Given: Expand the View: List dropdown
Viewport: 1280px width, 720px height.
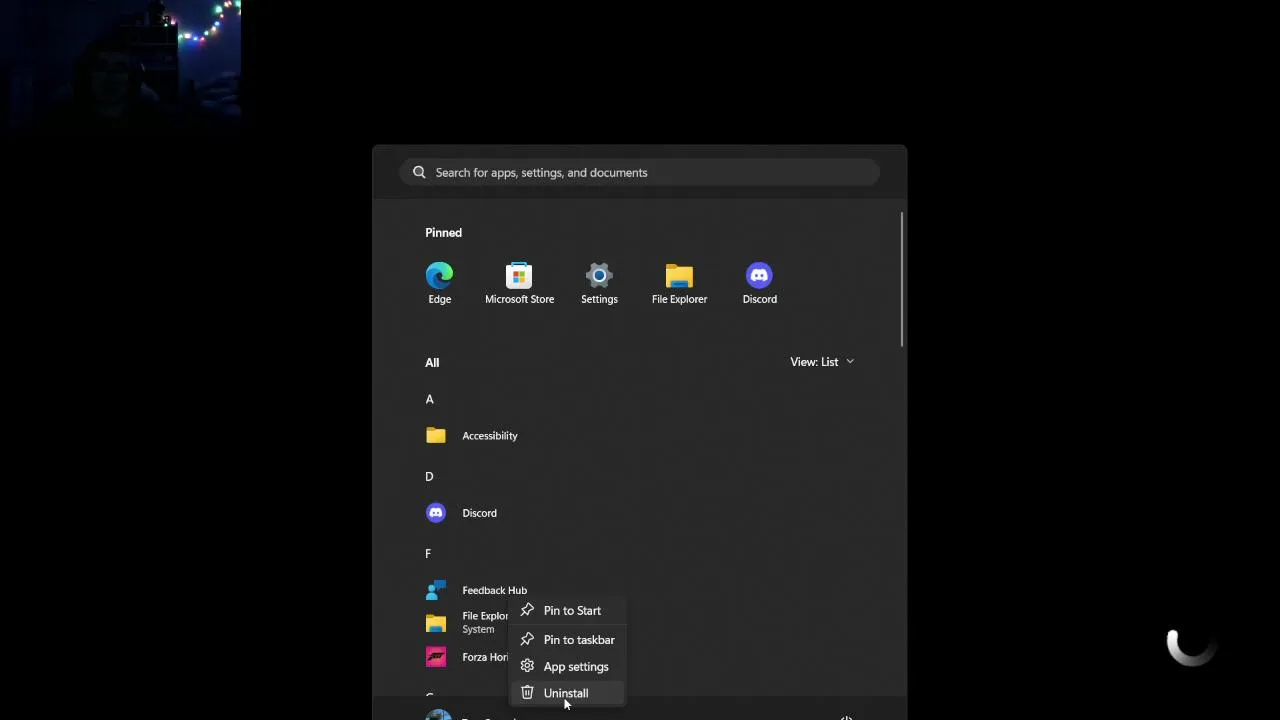Looking at the screenshot, I should (822, 362).
